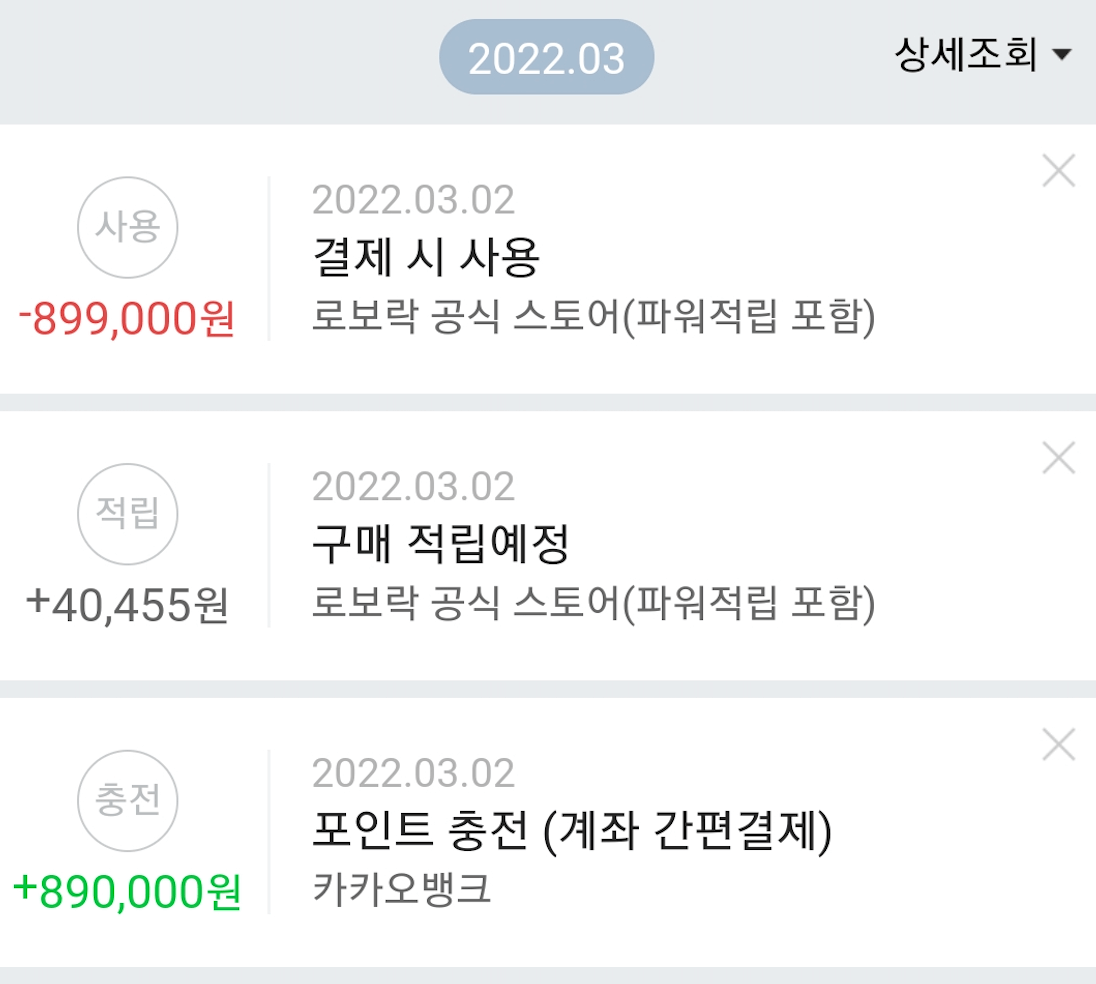The height and width of the screenshot is (984, 1096).
Task: Open the 2022.03 month selector
Action: click(x=546, y=55)
